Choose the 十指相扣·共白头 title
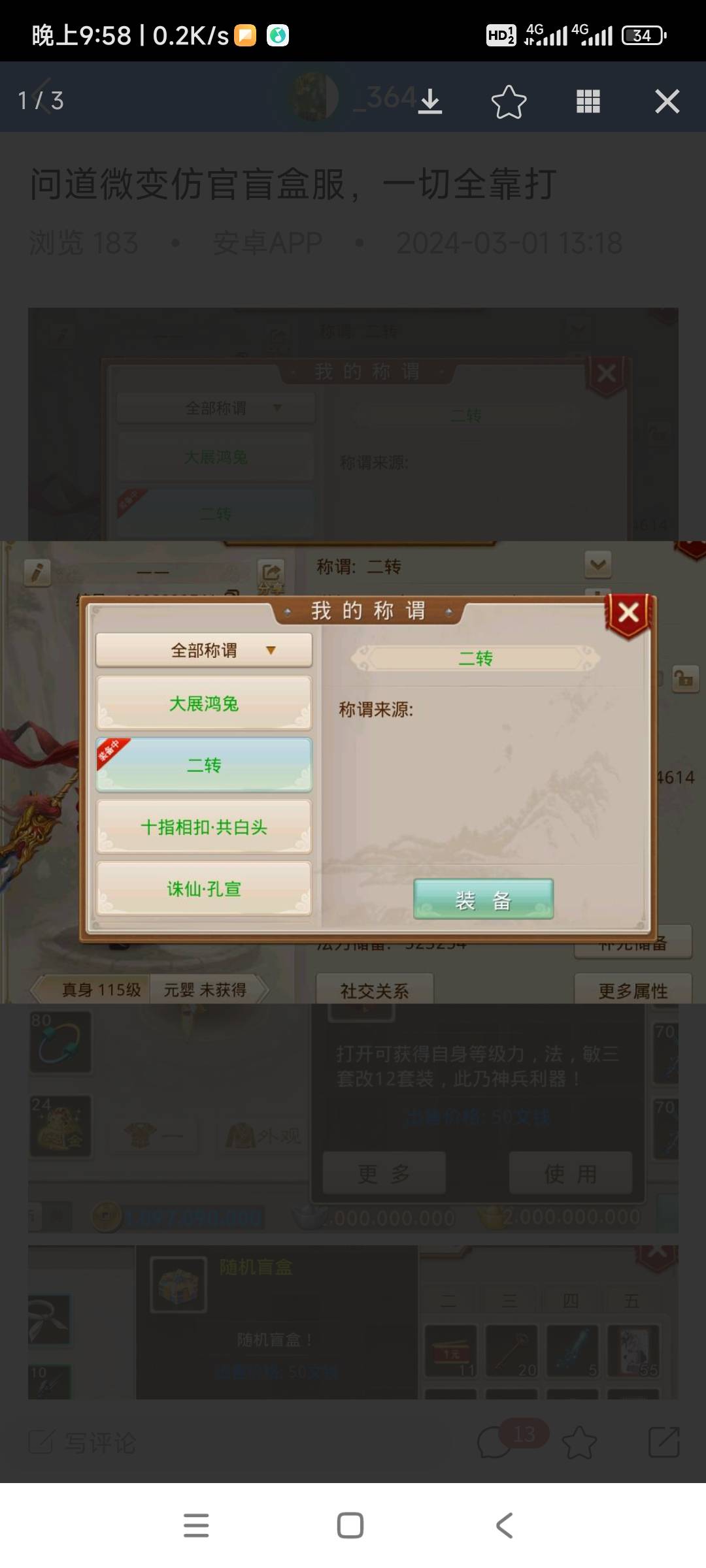The width and height of the screenshot is (706, 1568). [204, 827]
